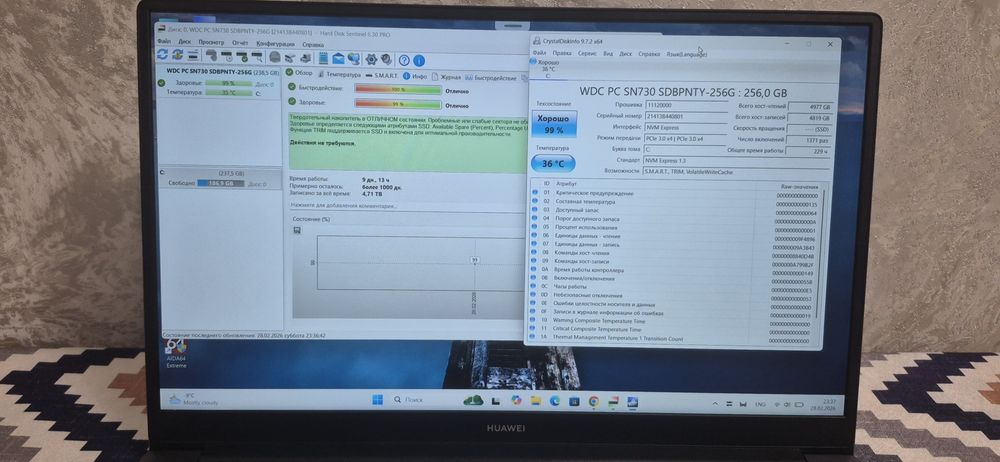Screen dimensions: 1000x462
Task: Click the Здоровье 99% bar in disk list
Action: (x=229, y=83)
